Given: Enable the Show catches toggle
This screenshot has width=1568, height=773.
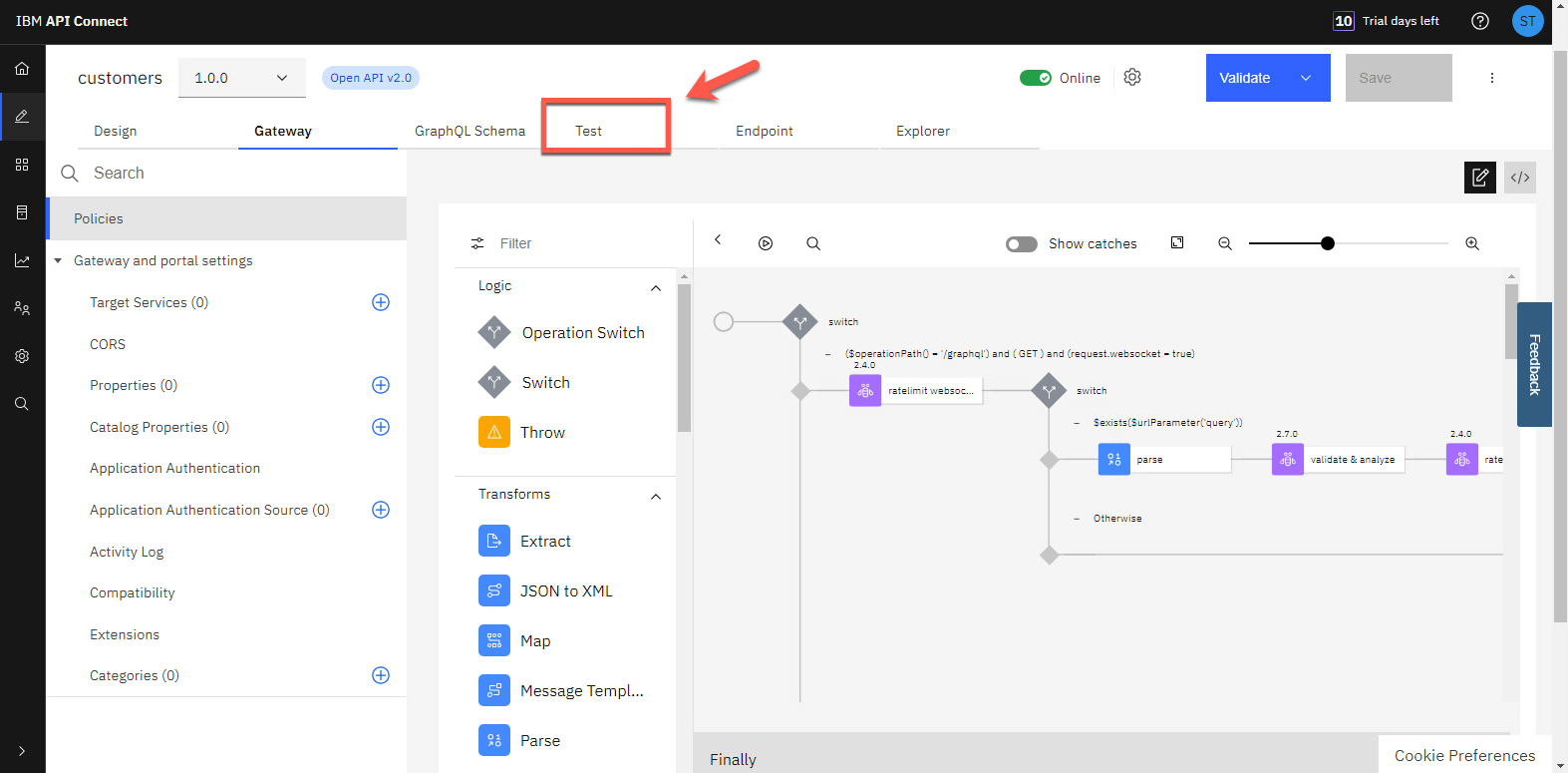Looking at the screenshot, I should [x=1021, y=244].
